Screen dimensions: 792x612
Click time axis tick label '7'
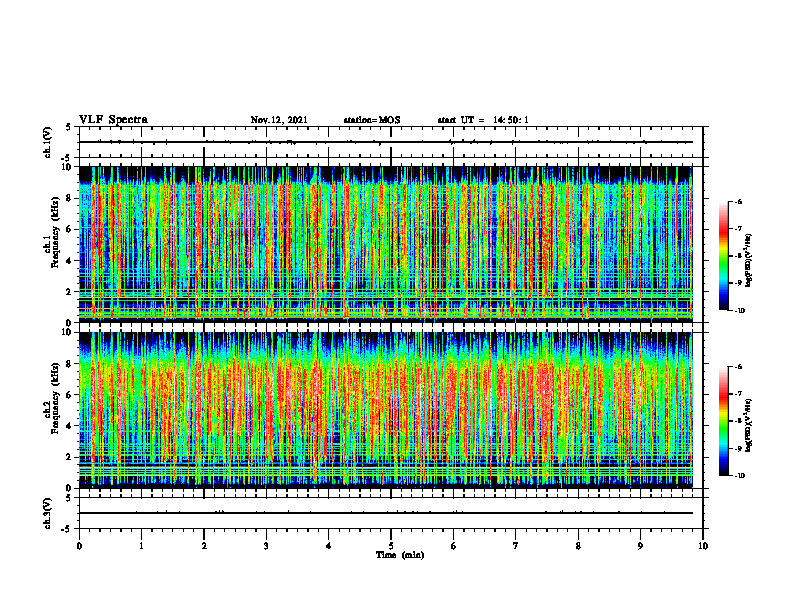coord(516,546)
